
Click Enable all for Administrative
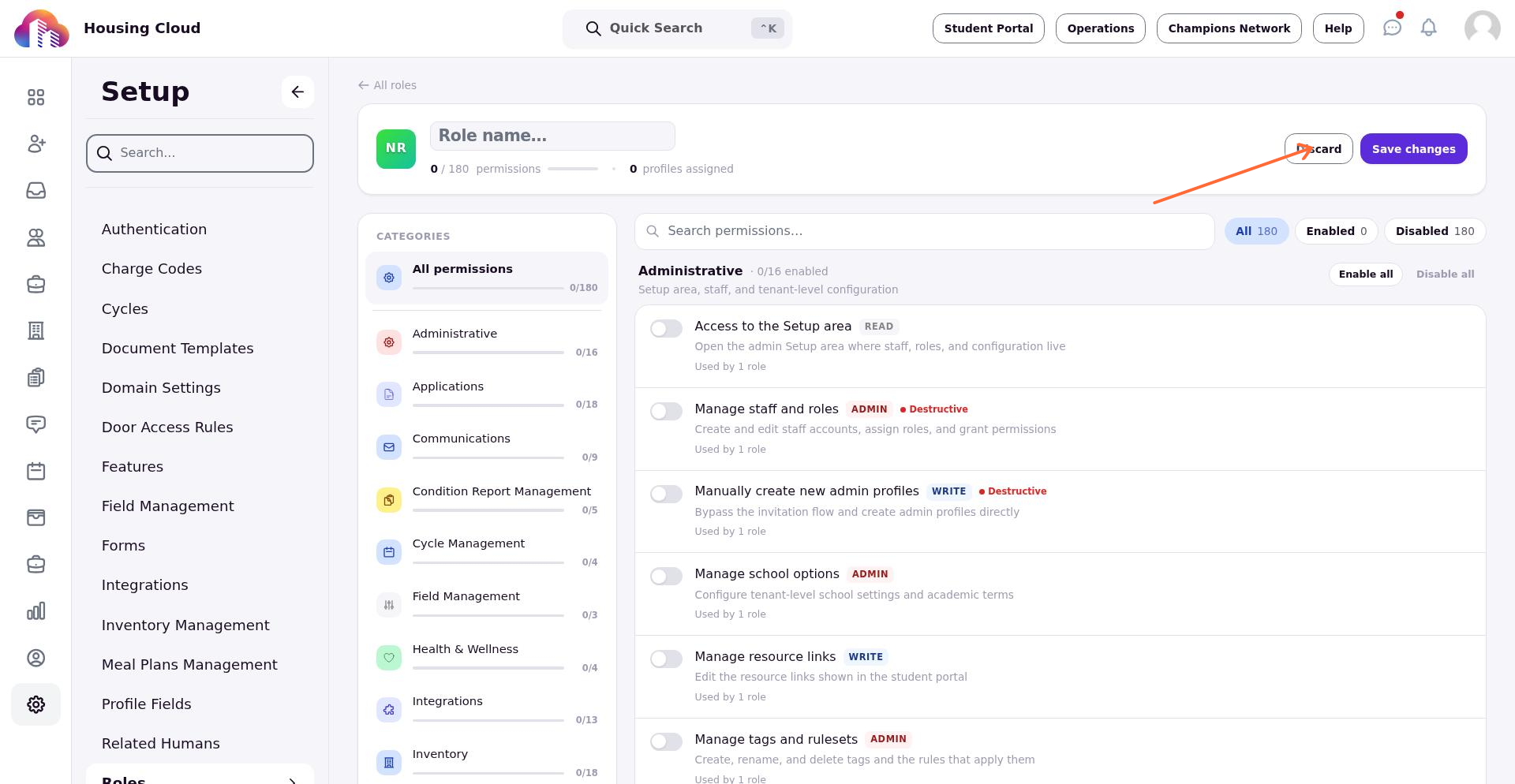pyautogui.click(x=1366, y=274)
